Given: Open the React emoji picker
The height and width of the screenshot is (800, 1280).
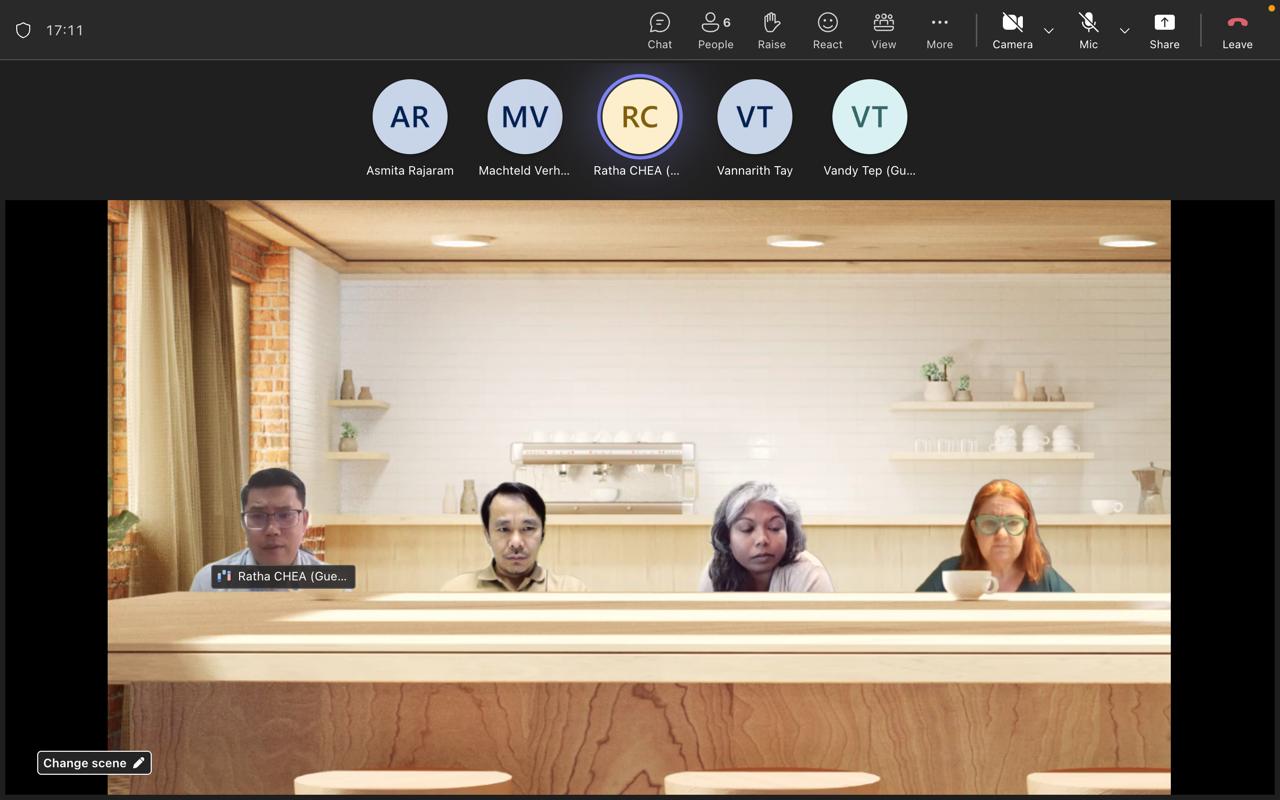Looking at the screenshot, I should click(x=827, y=30).
